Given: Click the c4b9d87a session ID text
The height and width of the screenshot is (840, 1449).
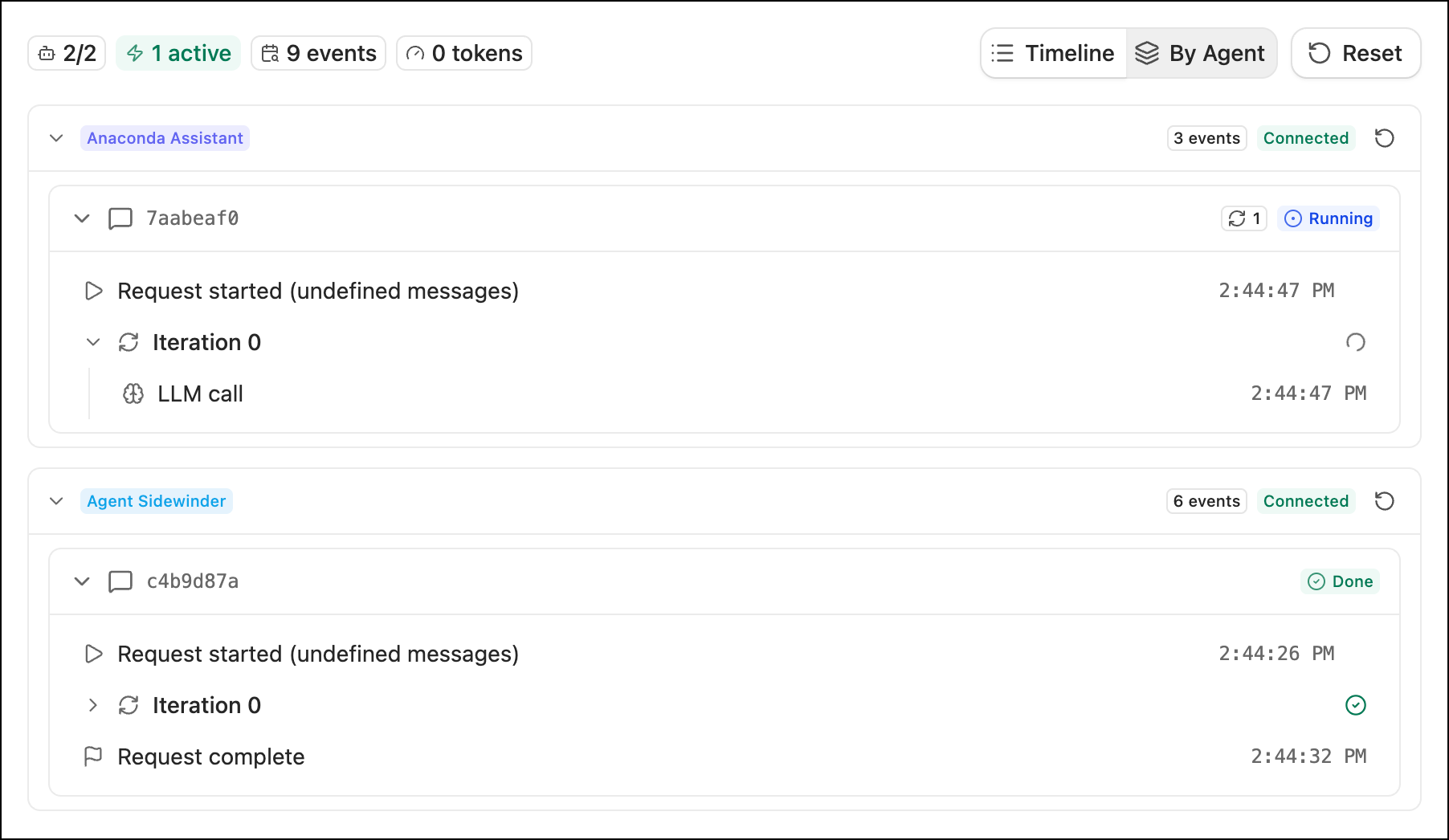Looking at the screenshot, I should [192, 581].
